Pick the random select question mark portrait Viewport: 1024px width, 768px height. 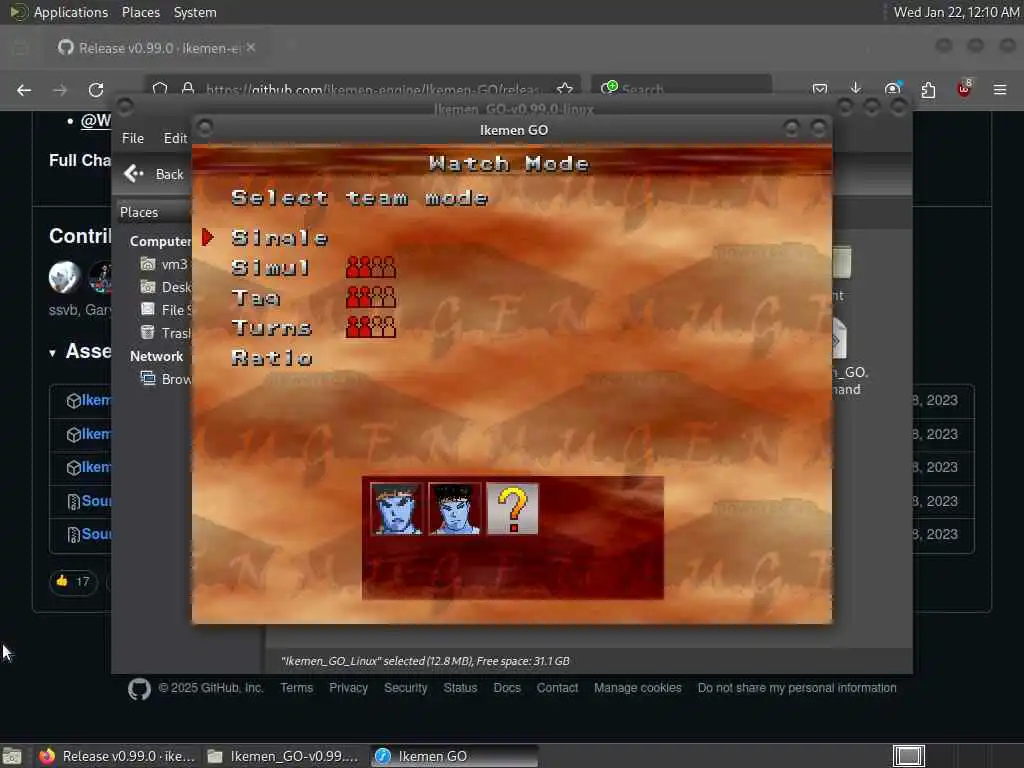[x=513, y=509]
